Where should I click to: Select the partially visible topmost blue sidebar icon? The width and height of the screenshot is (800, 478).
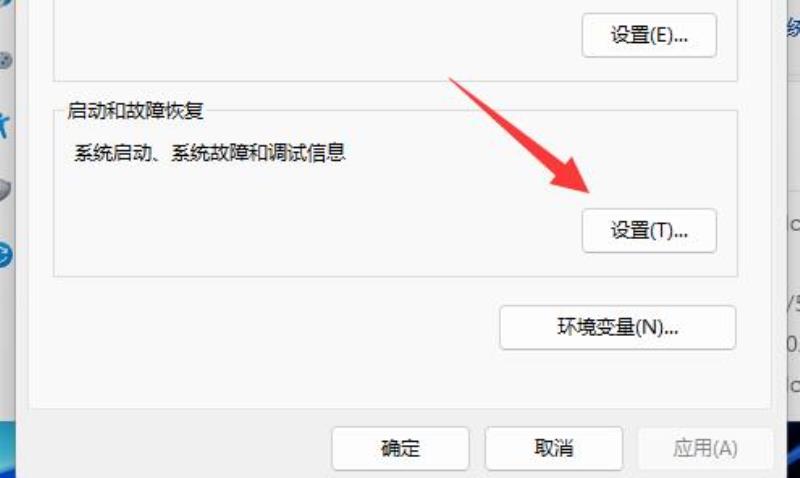(x=5, y=3)
